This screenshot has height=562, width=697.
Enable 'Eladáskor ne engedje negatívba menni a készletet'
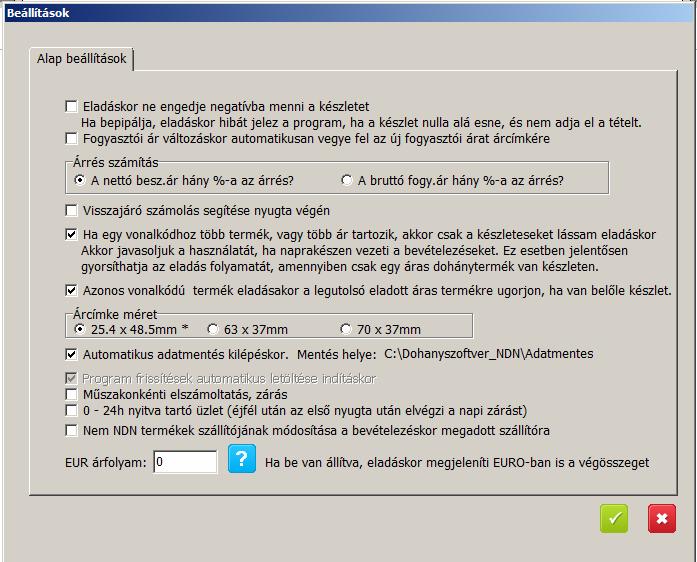coord(71,106)
